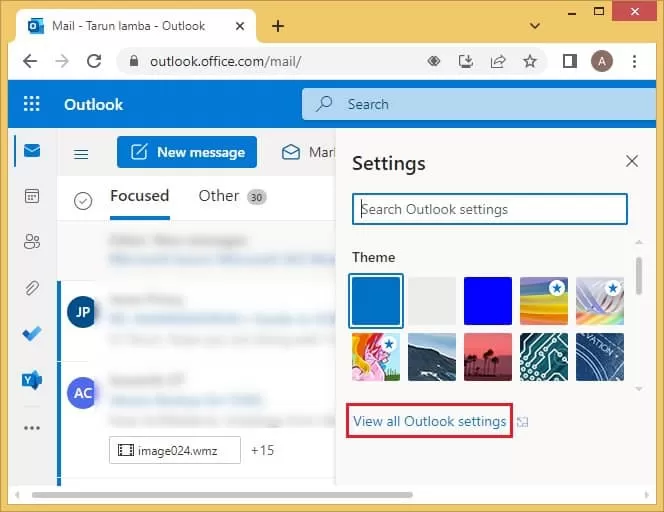Open the Calendar module in sidebar
Screen dimensions: 664x512
click(x=32, y=196)
